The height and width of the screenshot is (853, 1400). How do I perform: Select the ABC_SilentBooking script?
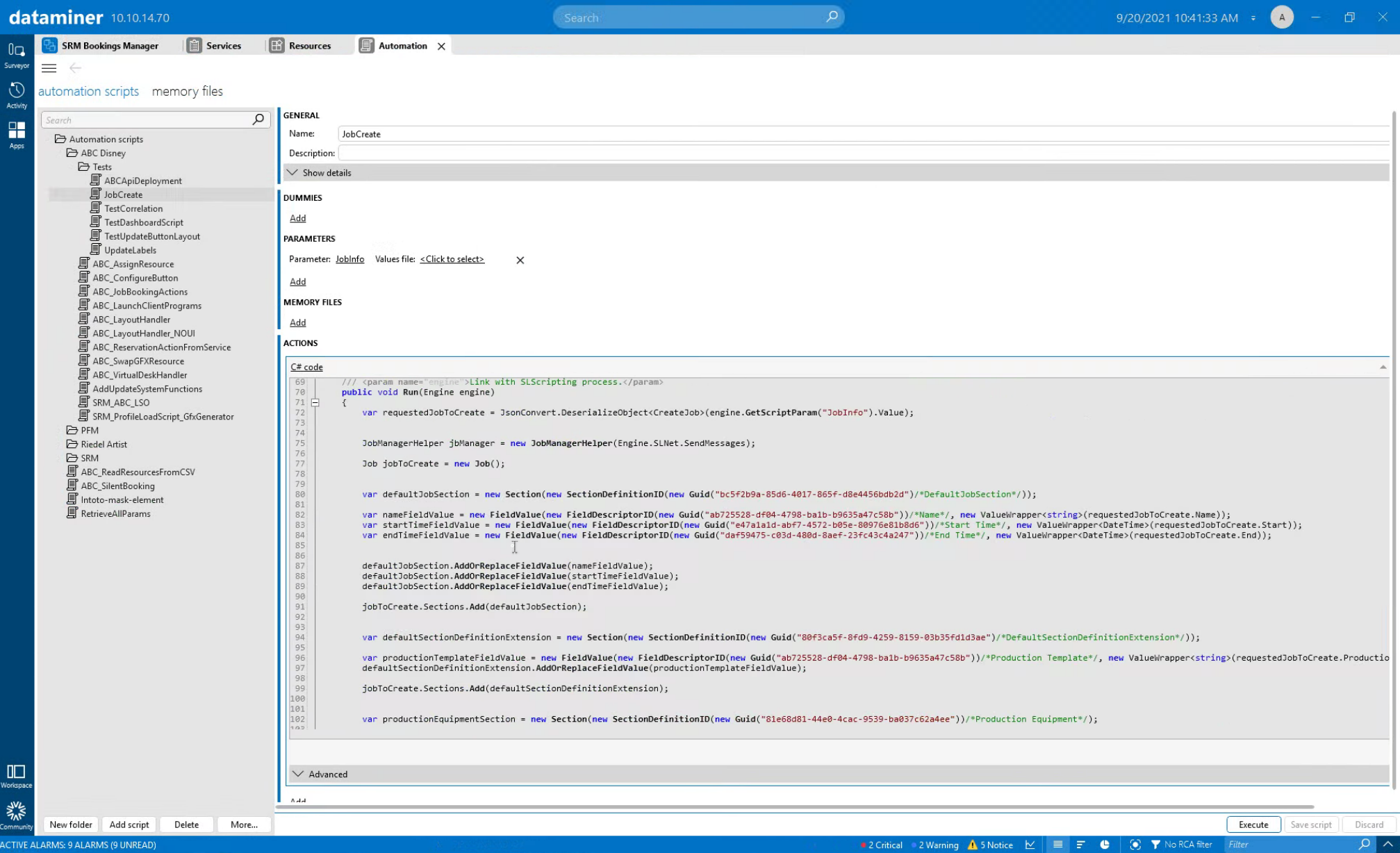click(x=117, y=486)
